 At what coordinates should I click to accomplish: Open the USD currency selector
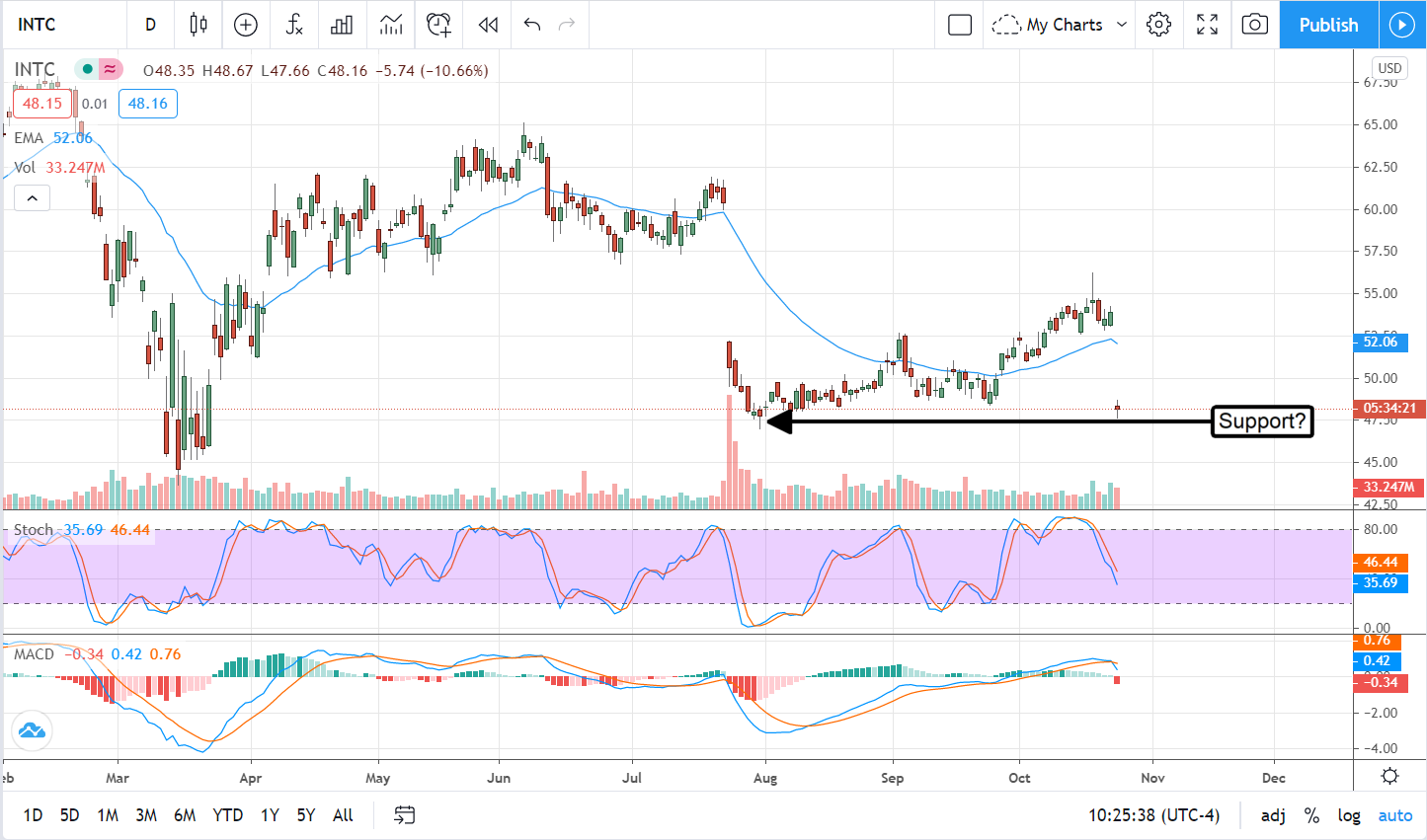pos(1389,68)
